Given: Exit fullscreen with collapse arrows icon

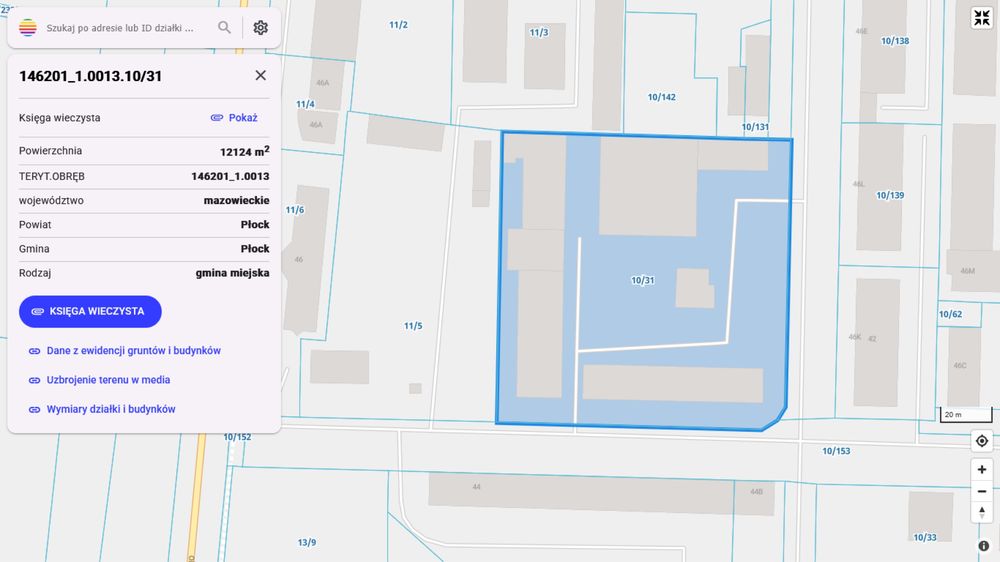Looking at the screenshot, I should 982,18.
